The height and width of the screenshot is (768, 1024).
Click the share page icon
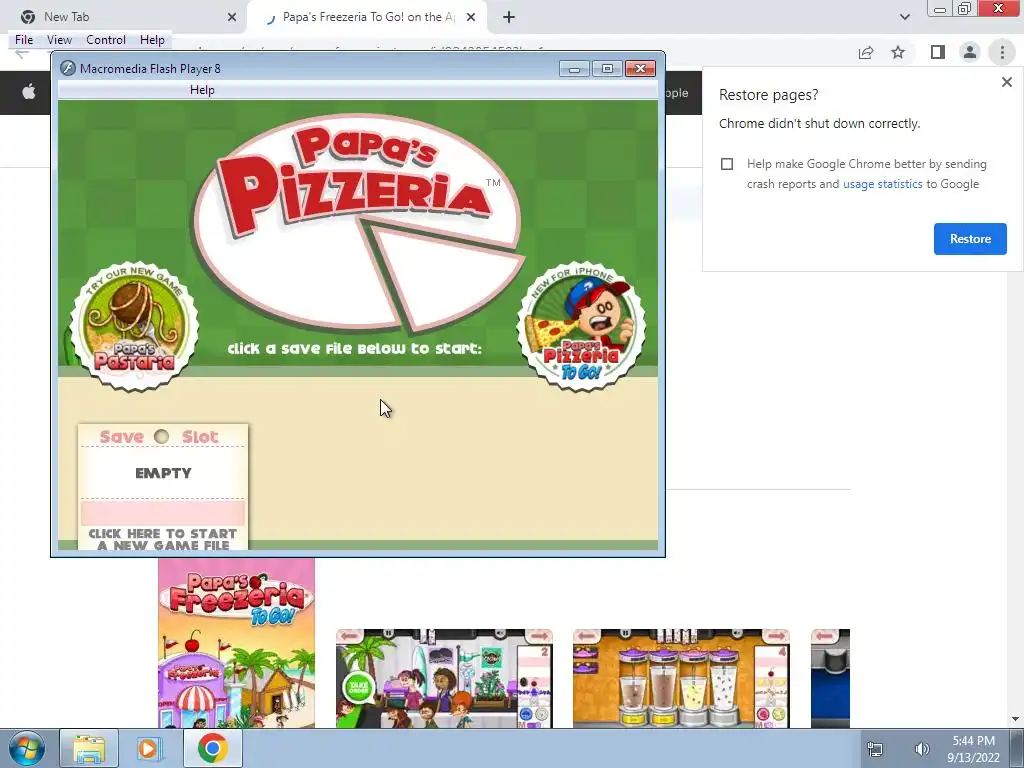[x=866, y=52]
